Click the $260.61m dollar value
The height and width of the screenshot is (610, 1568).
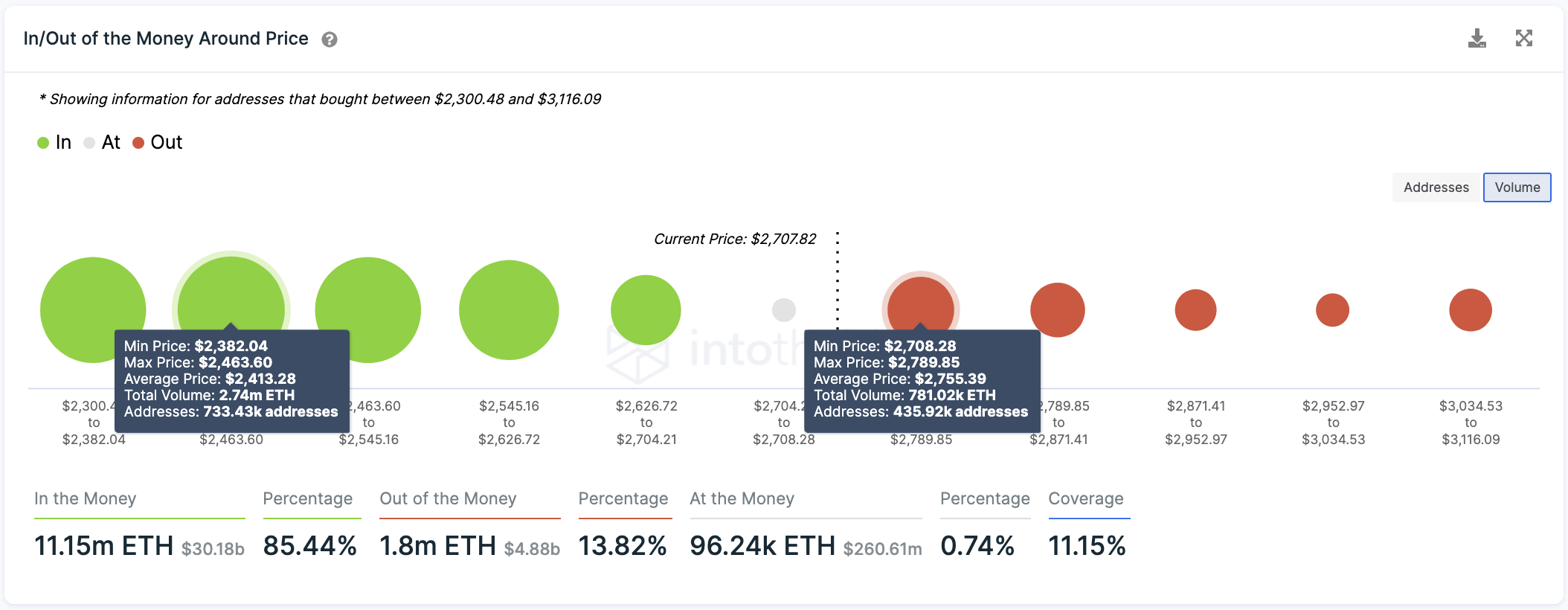point(882,549)
